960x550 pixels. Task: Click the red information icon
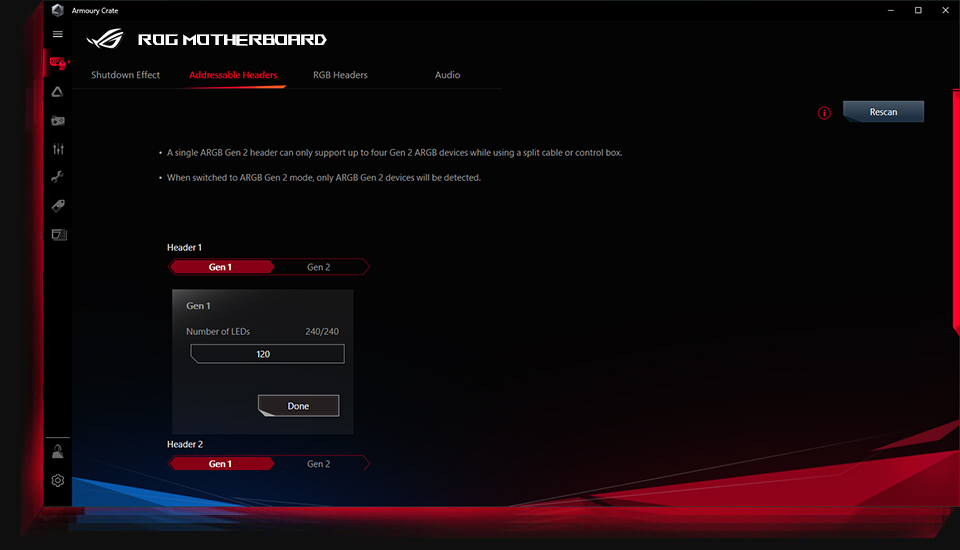click(824, 113)
